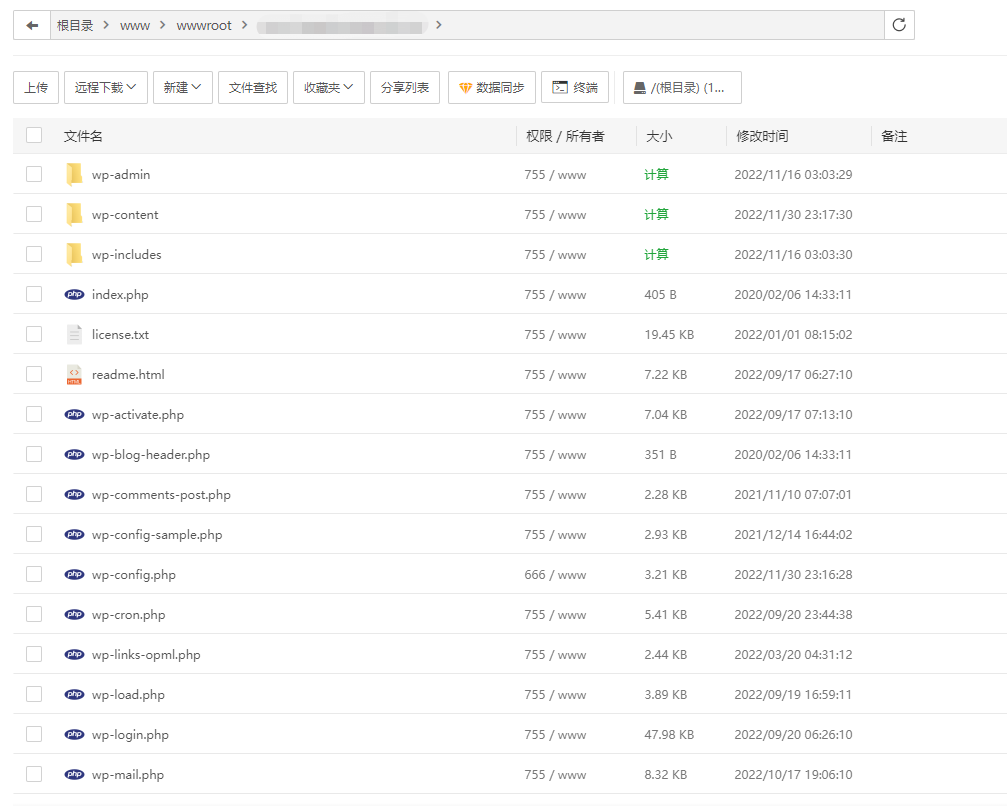Go to www in breadcrumb
Screen dimensions: 1007x806
click(x=135, y=26)
